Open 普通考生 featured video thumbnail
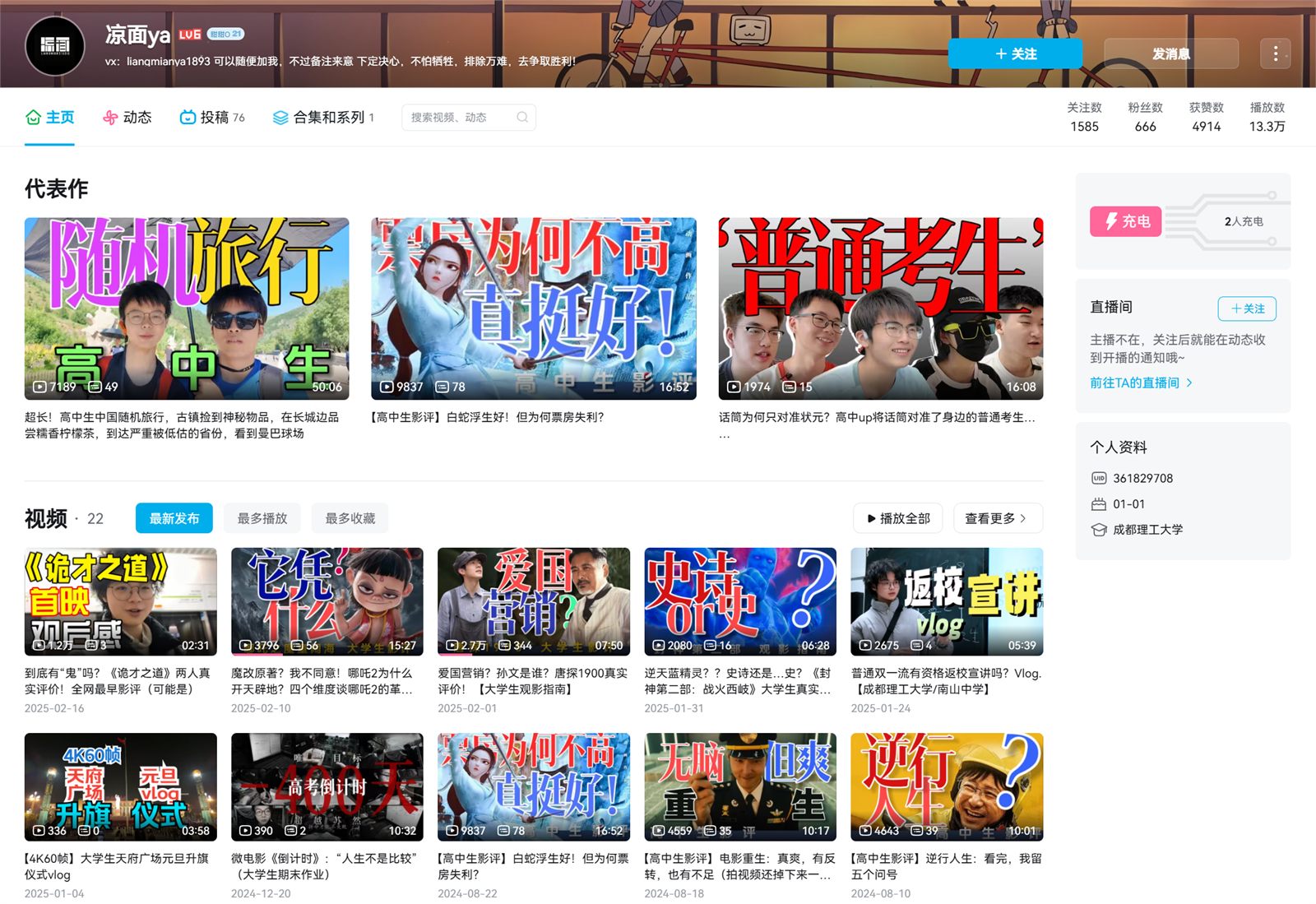This screenshot has width=1316, height=904. [881, 308]
